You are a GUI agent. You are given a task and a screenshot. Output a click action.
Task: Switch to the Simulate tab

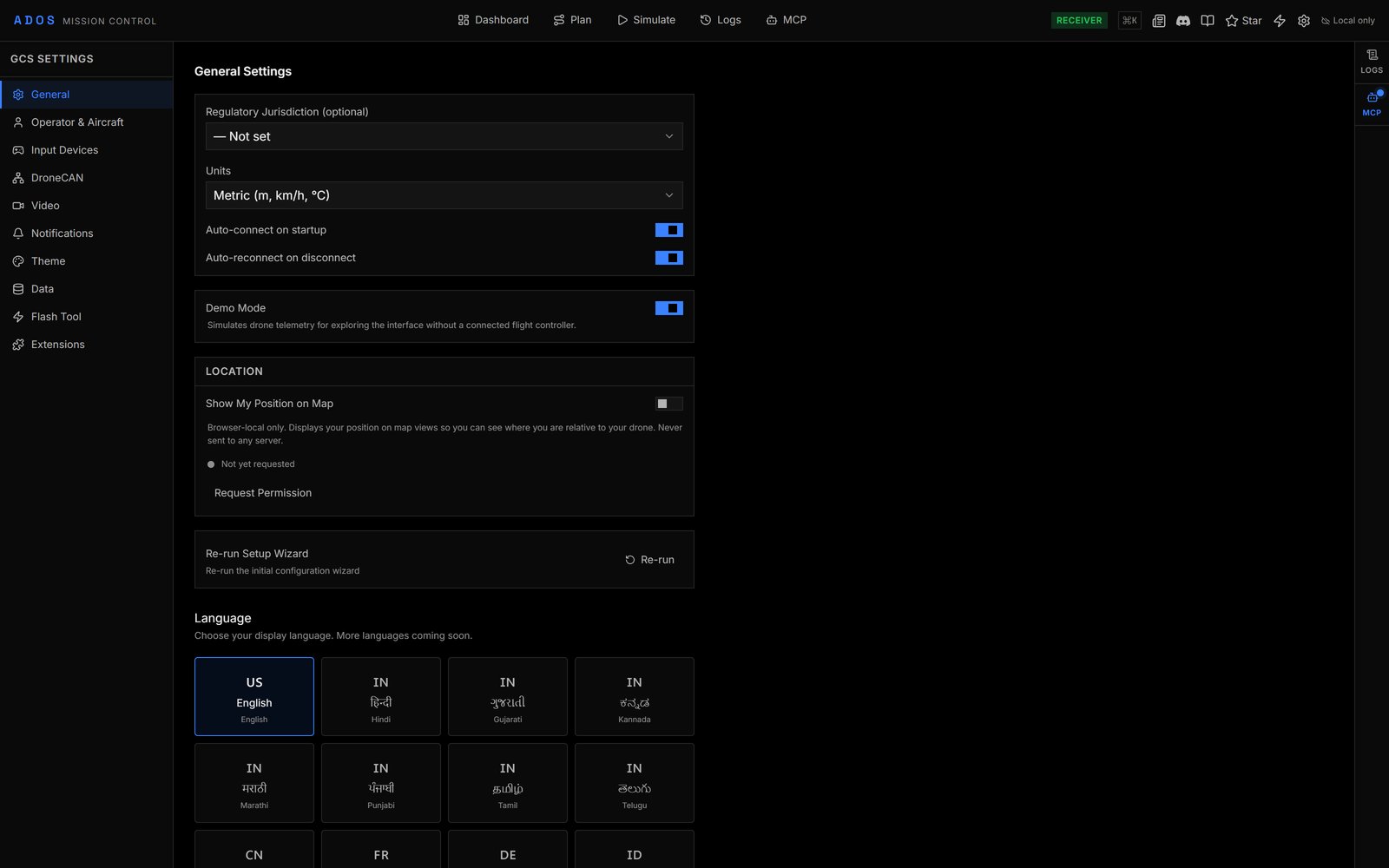pyautogui.click(x=646, y=20)
